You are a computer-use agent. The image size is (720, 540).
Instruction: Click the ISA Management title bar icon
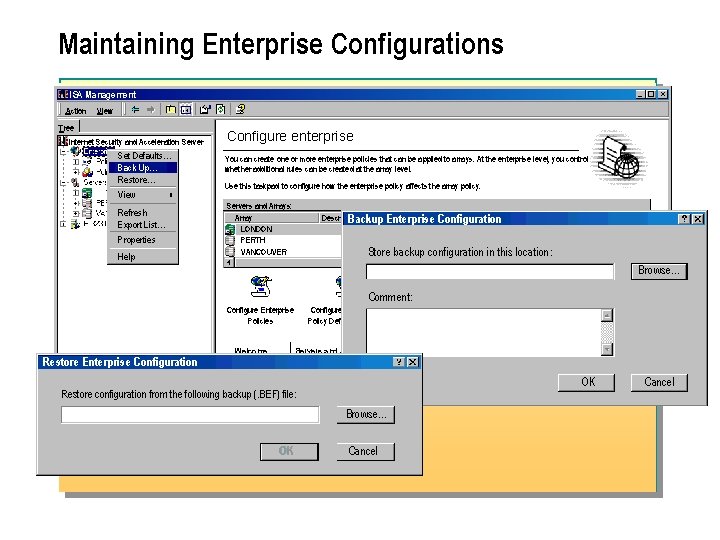point(63,95)
